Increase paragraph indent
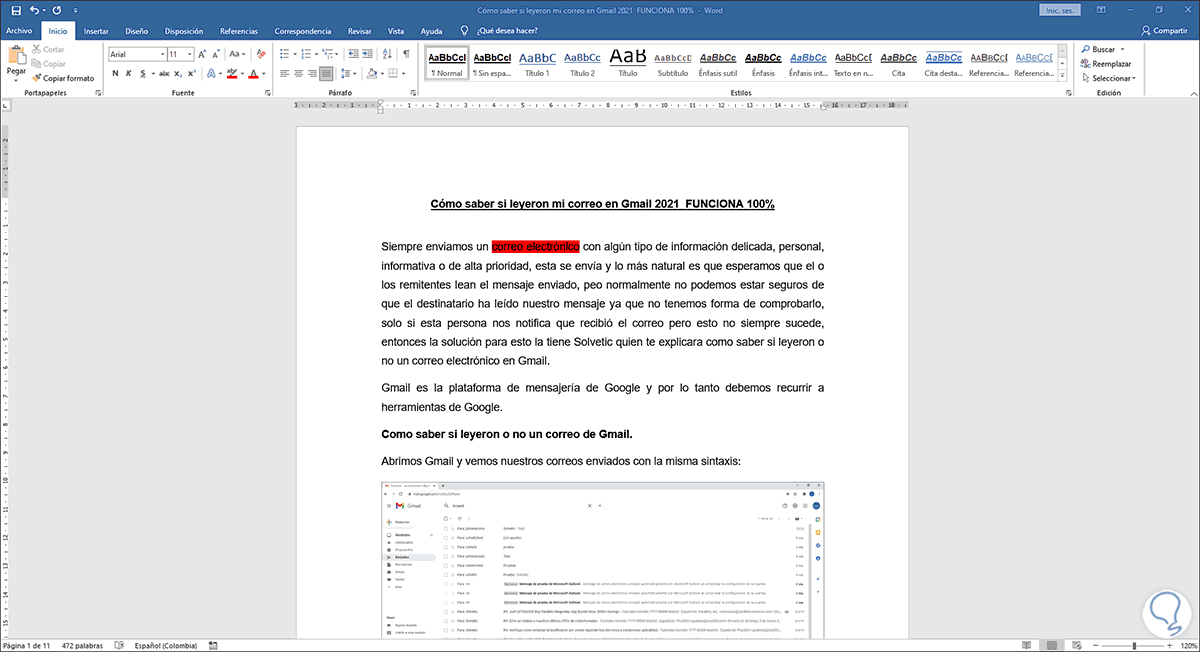This screenshot has width=1200, height=652. click(366, 54)
